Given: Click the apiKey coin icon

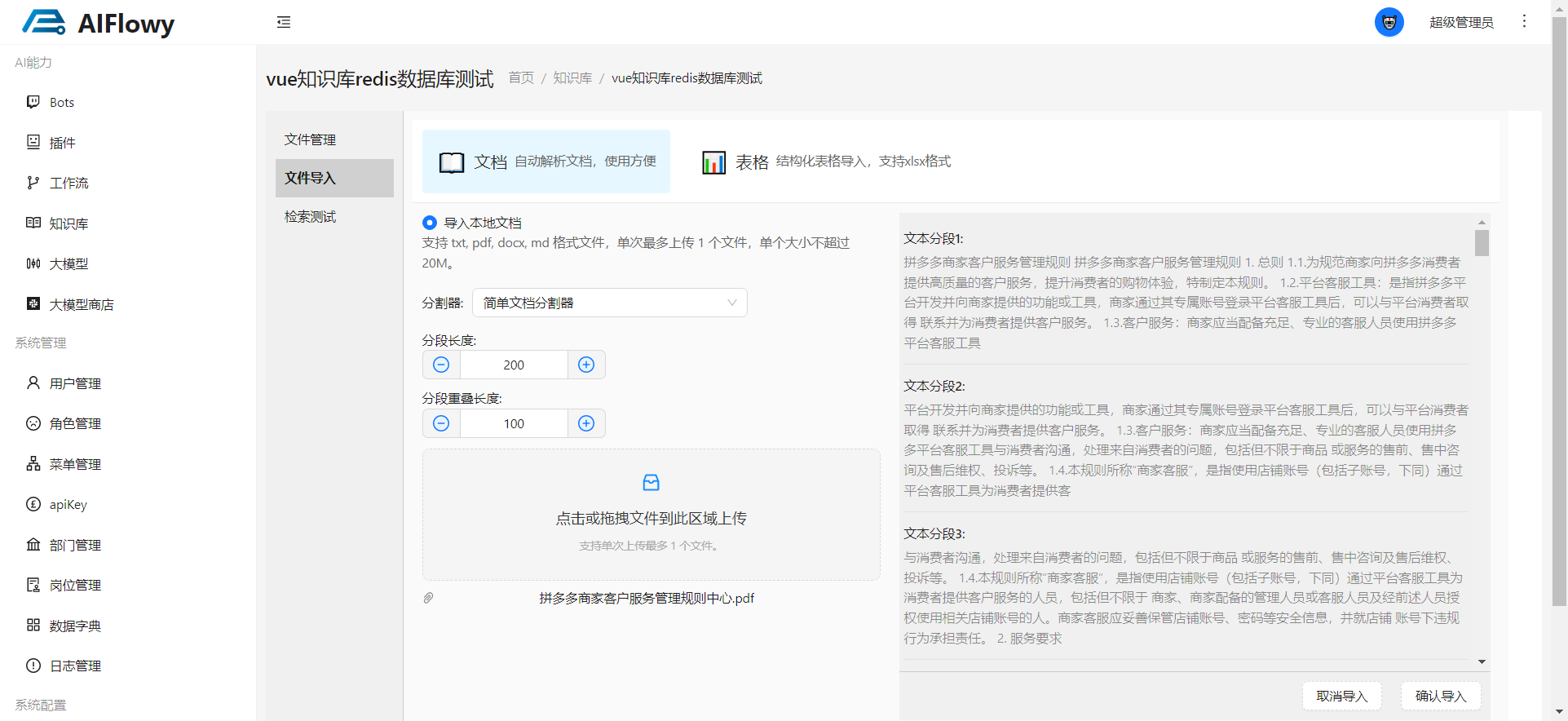Looking at the screenshot, I should tap(33, 504).
